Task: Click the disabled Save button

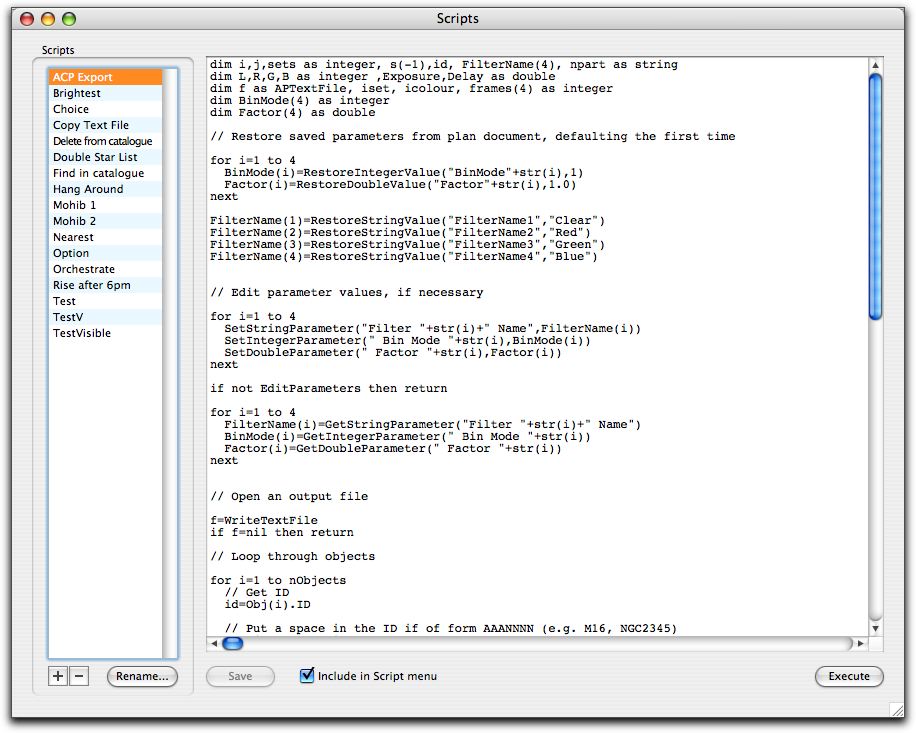Action: [x=240, y=676]
